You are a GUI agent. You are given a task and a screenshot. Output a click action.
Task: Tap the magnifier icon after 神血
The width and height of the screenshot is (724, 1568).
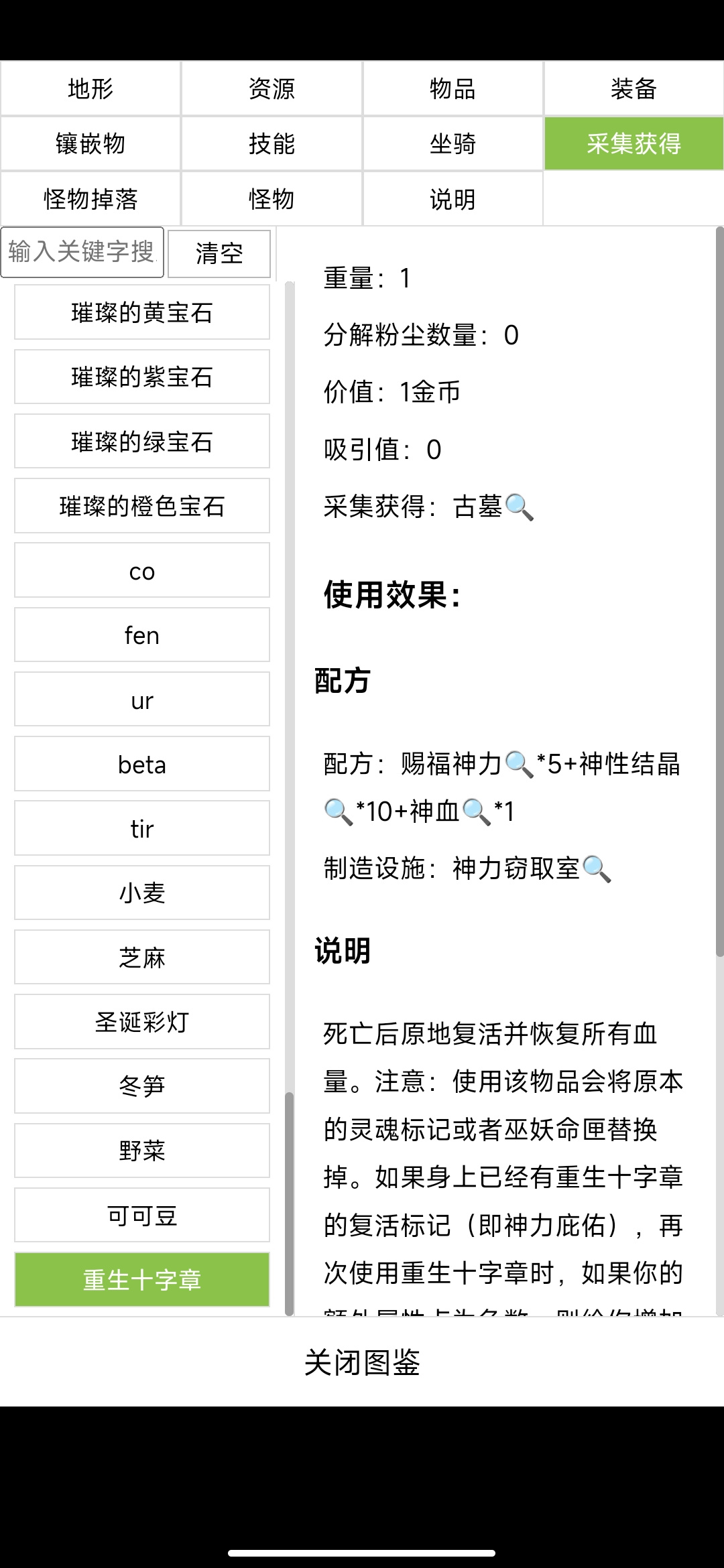click(x=477, y=812)
